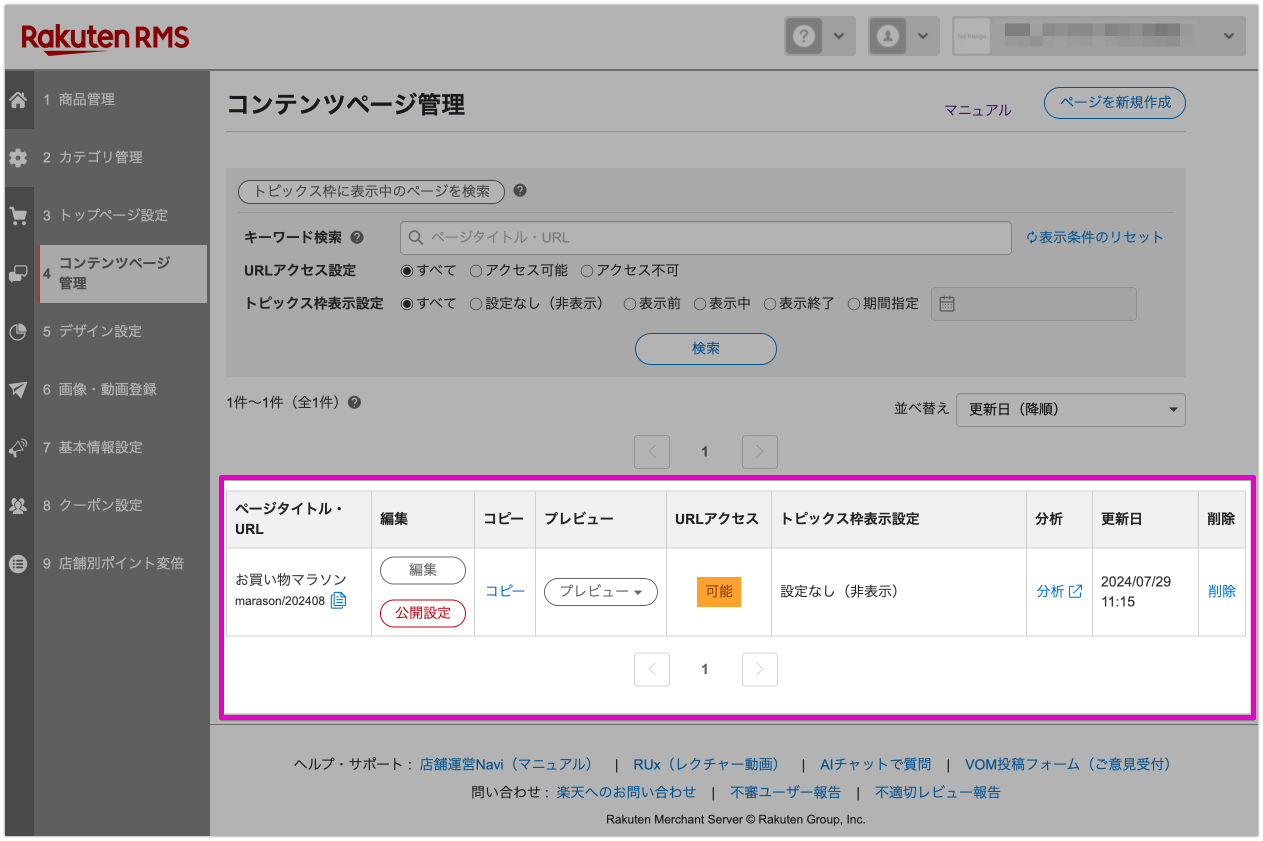Click the shopping cart icon in the sidebar
The width and height of the screenshot is (1263, 841).
(18, 216)
